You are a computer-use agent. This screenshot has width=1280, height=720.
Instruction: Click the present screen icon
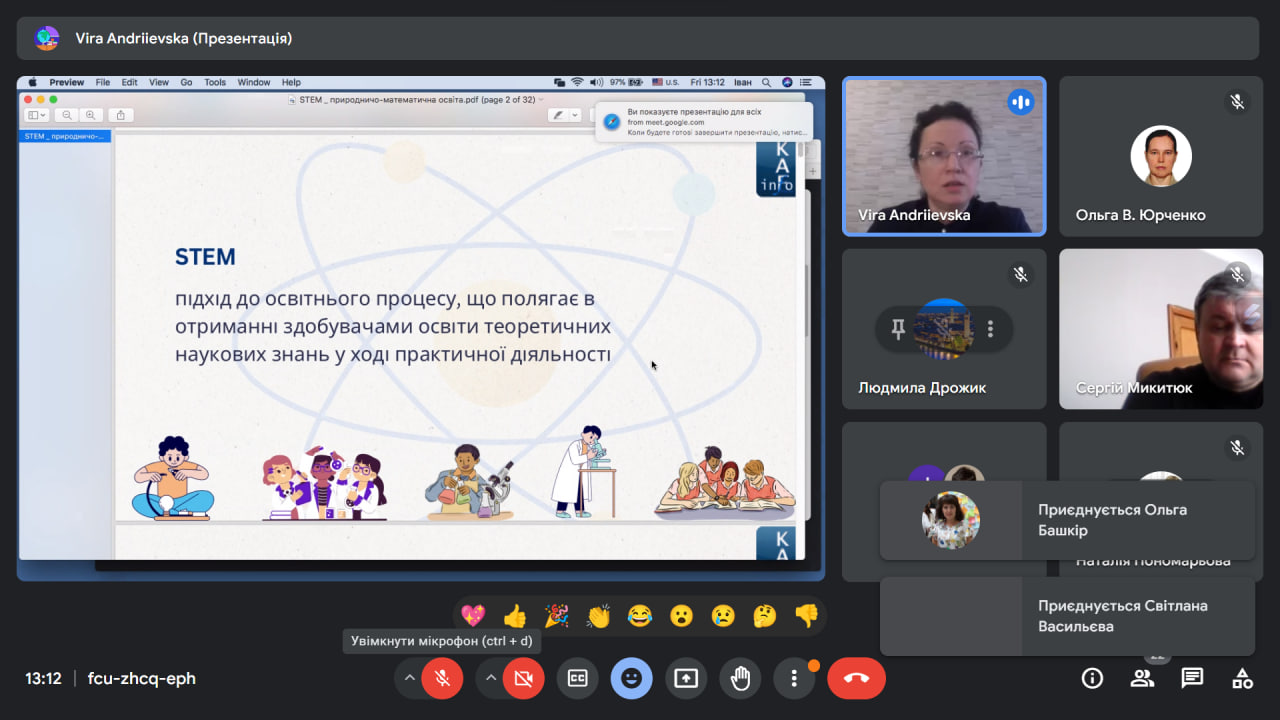coord(686,678)
